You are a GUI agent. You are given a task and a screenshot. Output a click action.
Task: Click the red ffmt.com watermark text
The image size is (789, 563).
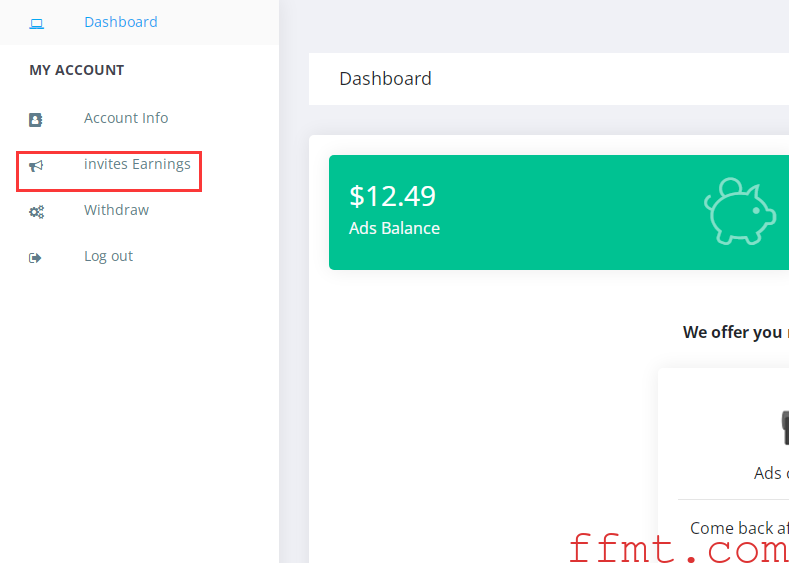(x=679, y=548)
